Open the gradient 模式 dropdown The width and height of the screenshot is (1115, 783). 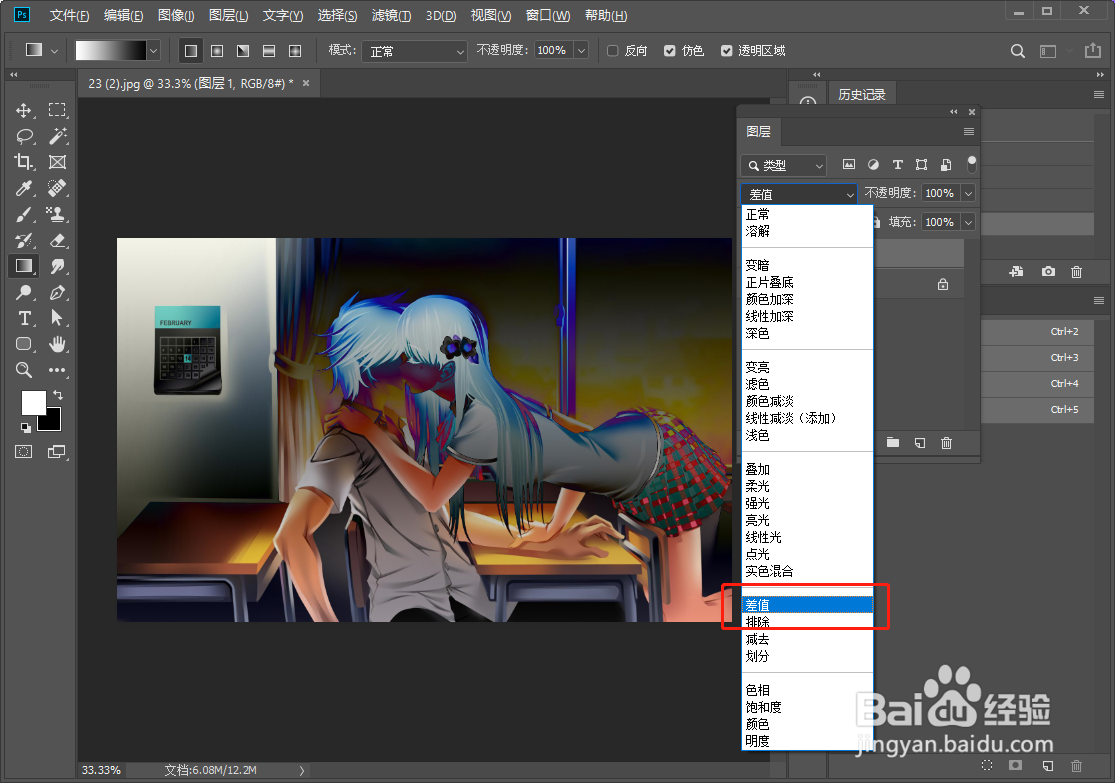414,51
